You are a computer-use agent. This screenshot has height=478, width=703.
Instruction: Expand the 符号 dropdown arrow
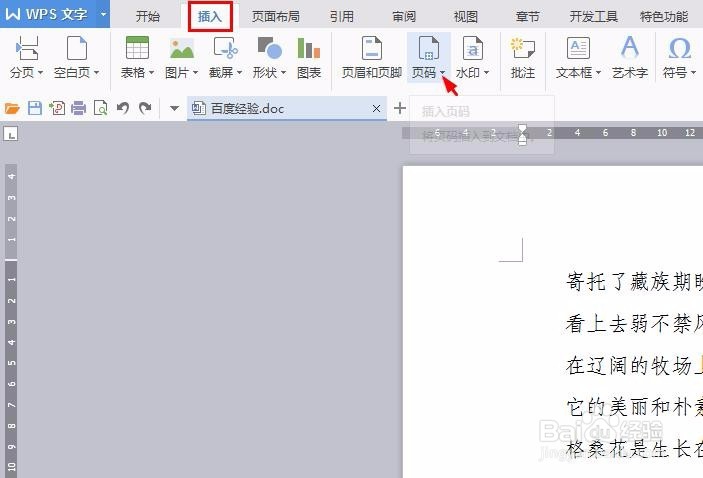pos(693,73)
